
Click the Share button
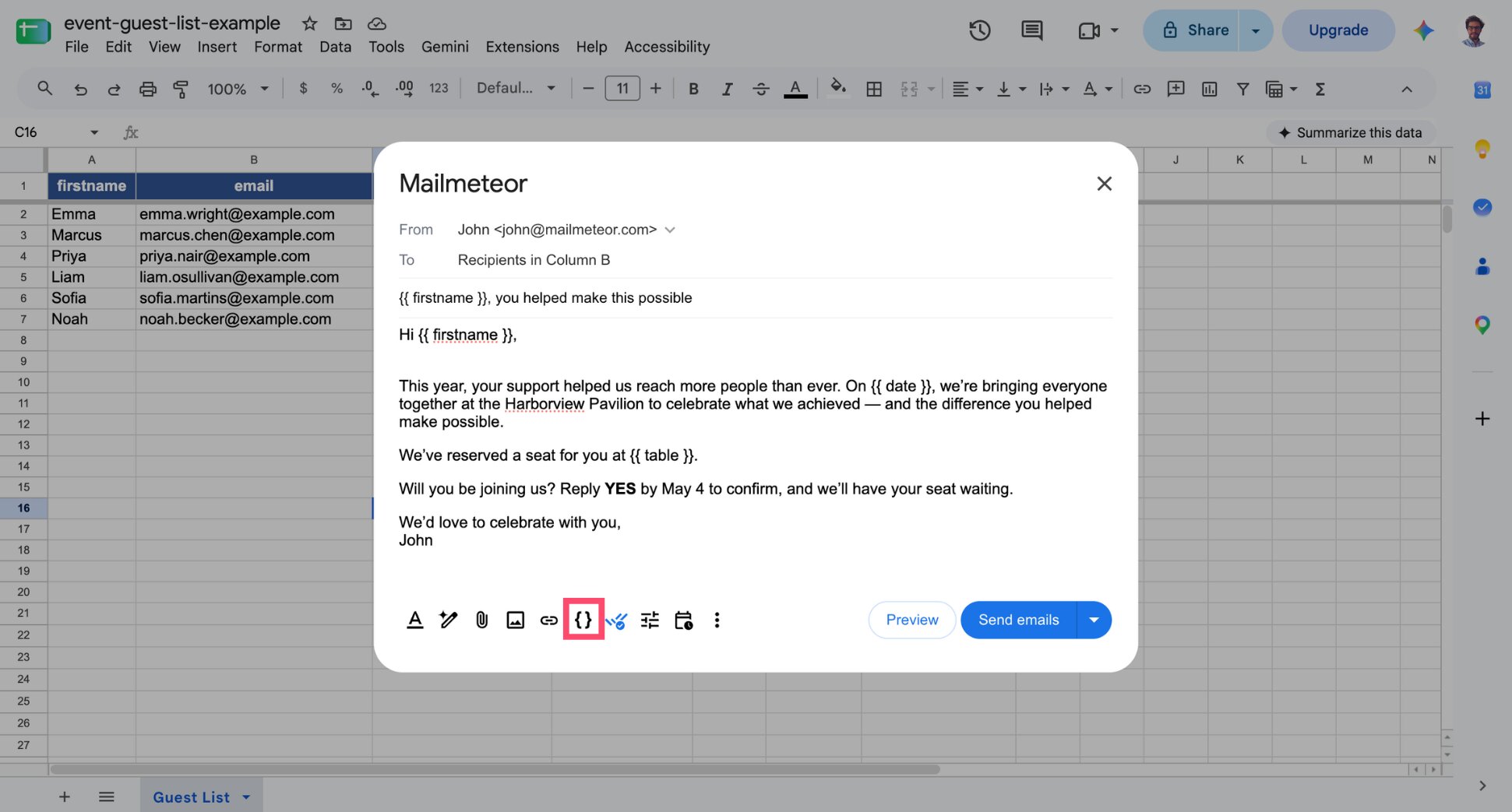click(x=1192, y=30)
